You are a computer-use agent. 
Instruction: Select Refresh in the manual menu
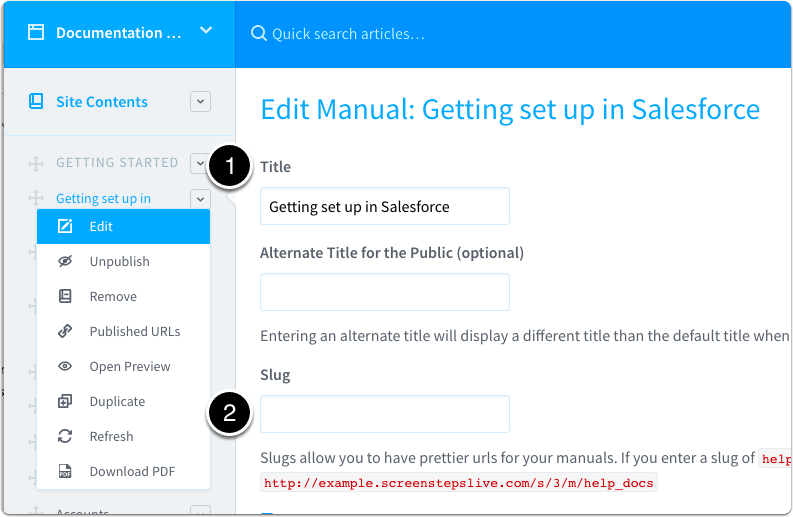point(123,436)
